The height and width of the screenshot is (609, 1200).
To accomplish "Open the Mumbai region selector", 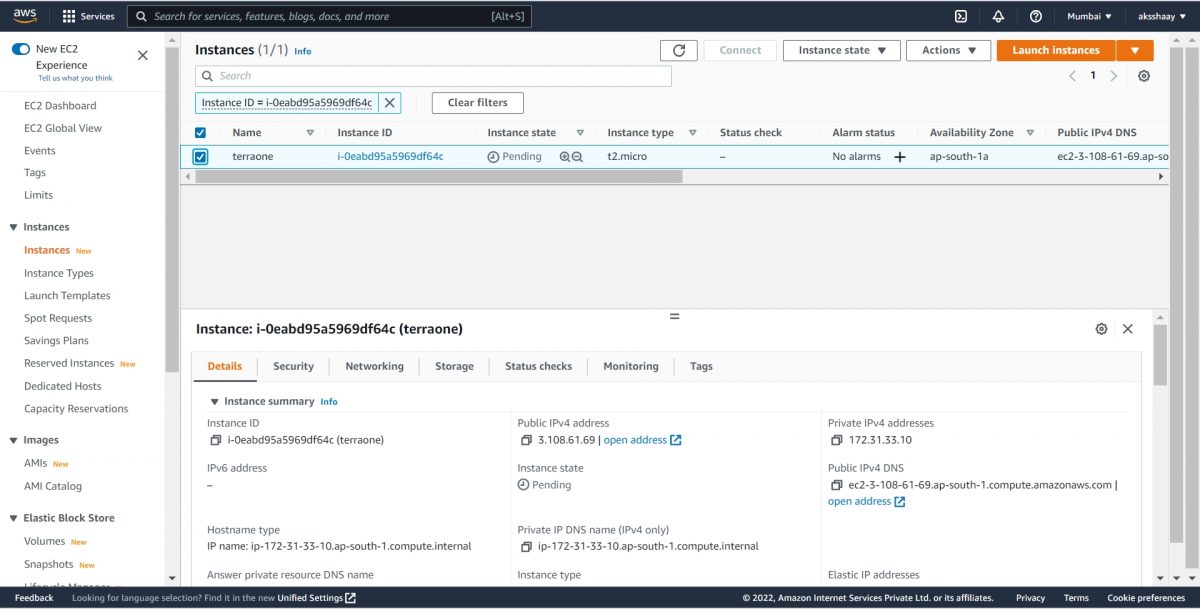I will (x=1088, y=16).
